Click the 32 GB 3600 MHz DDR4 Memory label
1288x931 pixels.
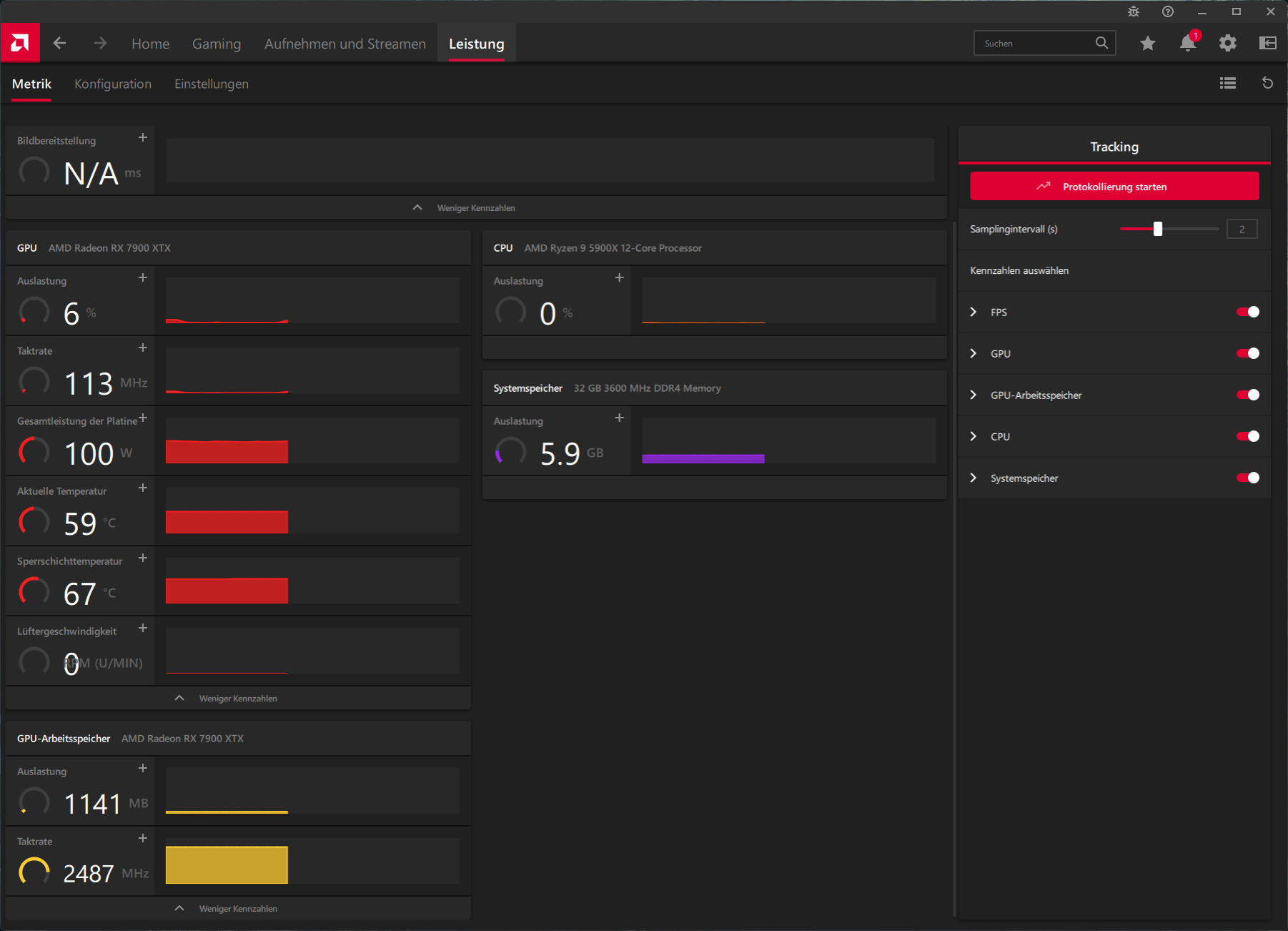(x=648, y=388)
